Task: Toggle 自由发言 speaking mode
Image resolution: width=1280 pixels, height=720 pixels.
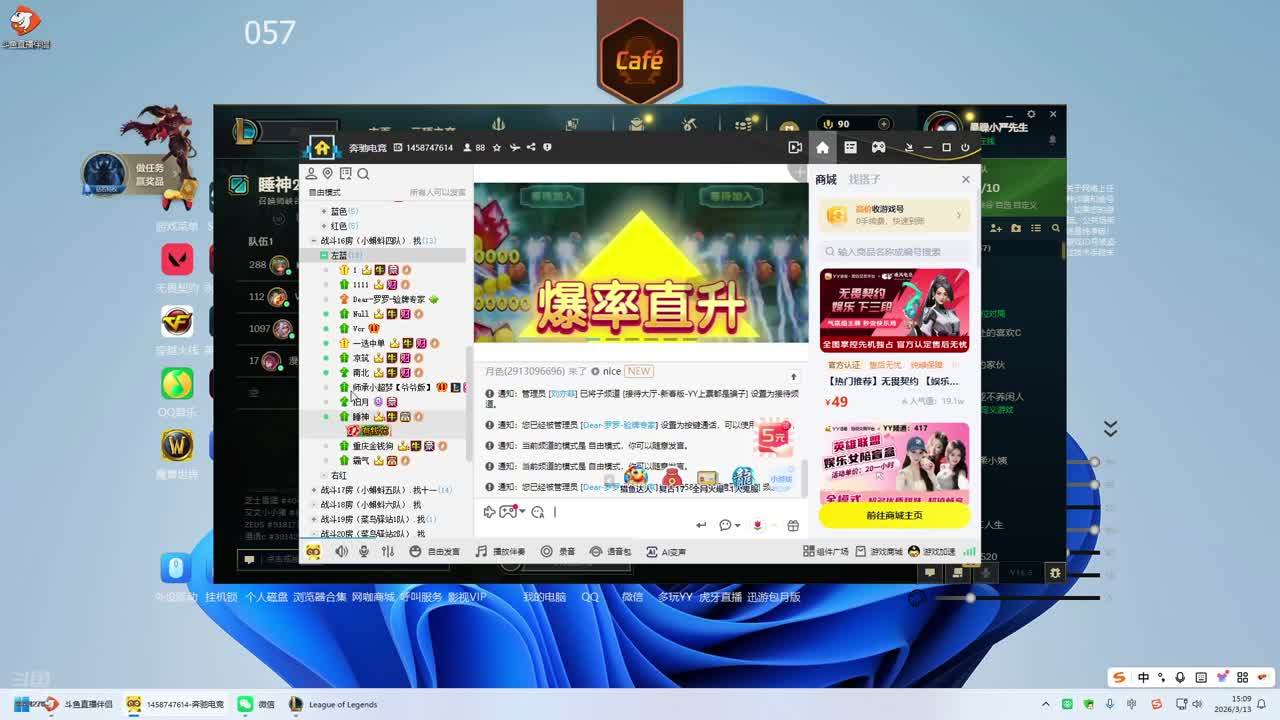Action: [x=434, y=551]
